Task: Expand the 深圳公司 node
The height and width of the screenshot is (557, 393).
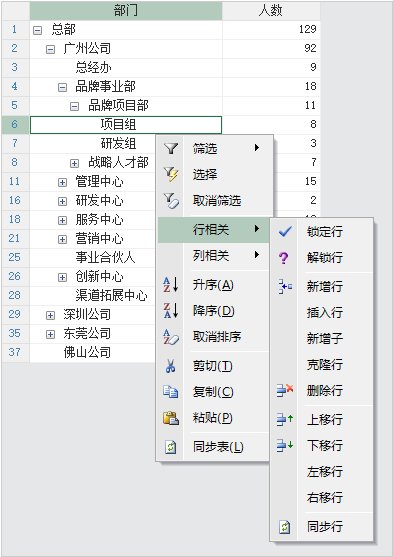Action: tap(50, 315)
